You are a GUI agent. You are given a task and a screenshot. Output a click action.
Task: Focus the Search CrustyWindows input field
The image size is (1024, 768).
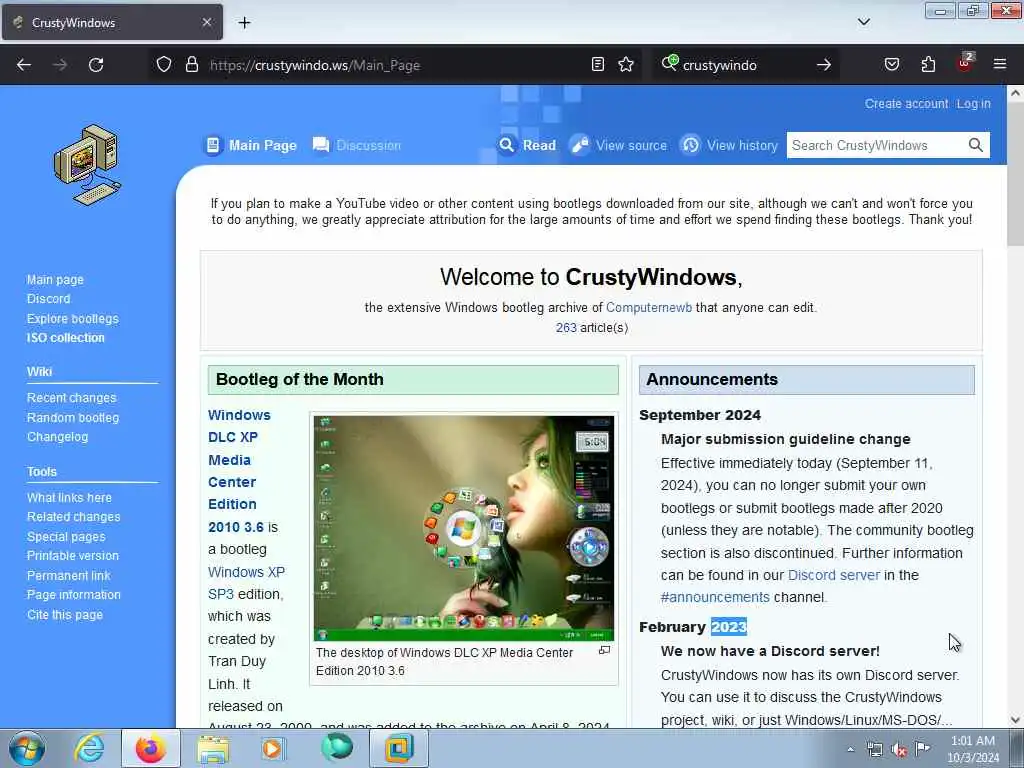876,145
